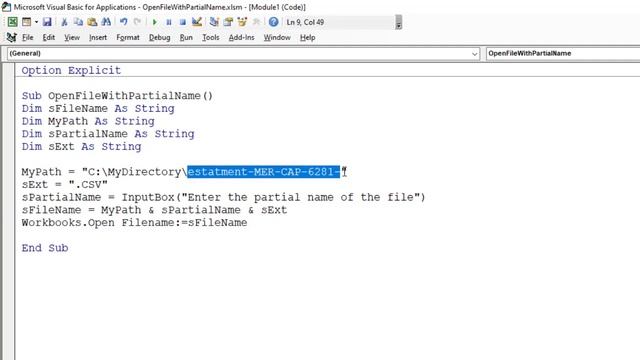Open Visual Basic Help question mark icon
Screen dimensions: 640x360
click(273, 22)
